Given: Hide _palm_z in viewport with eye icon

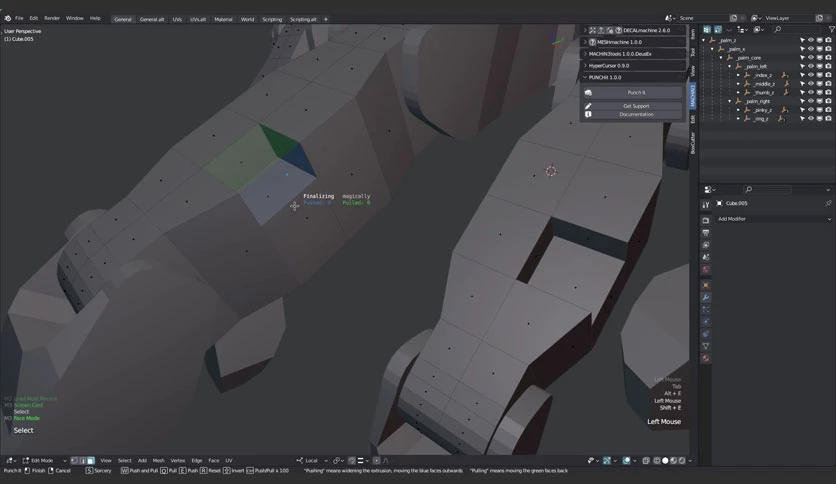Looking at the screenshot, I should tap(811, 41).
